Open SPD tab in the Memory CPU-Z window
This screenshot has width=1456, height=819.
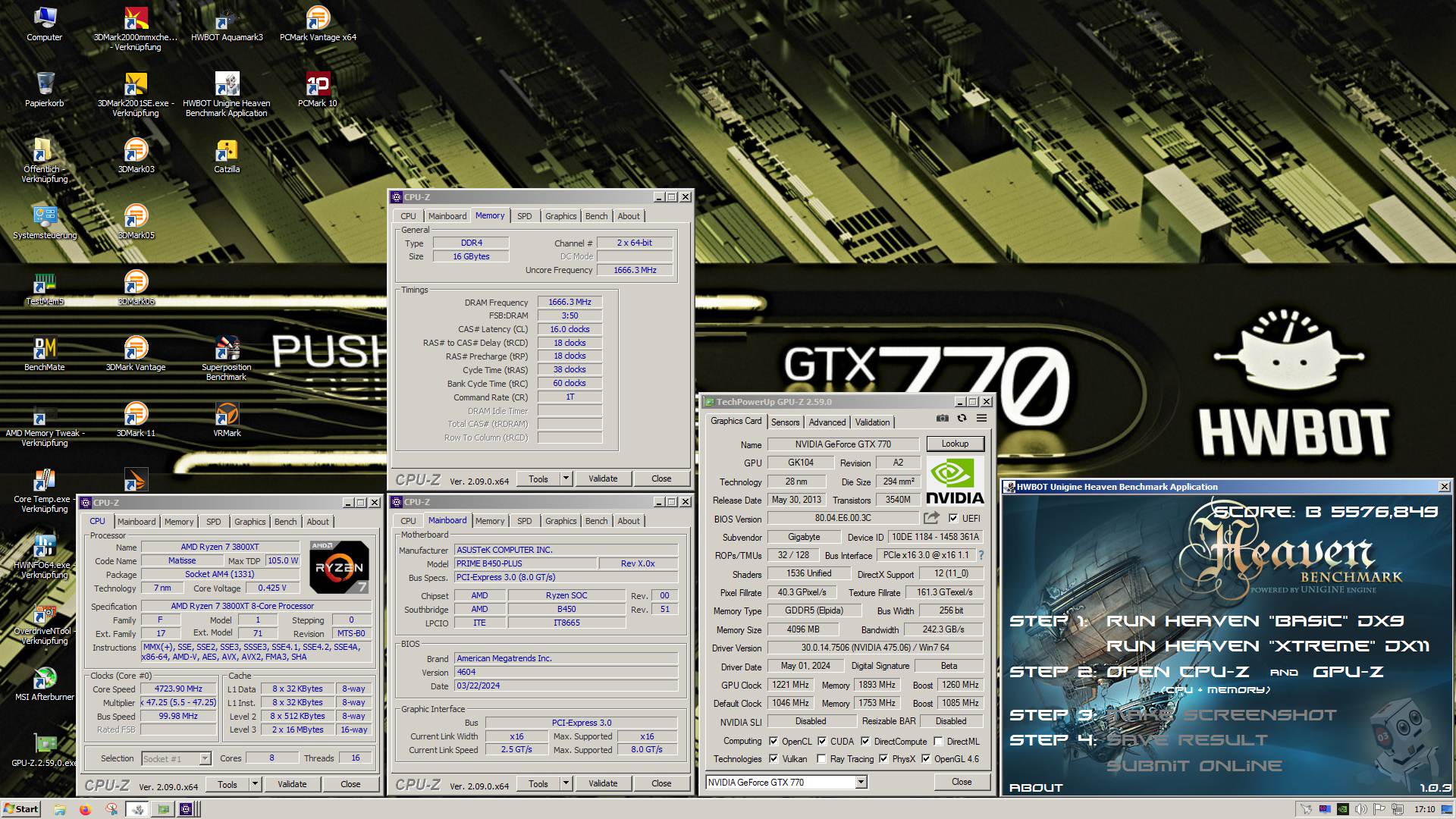click(524, 216)
